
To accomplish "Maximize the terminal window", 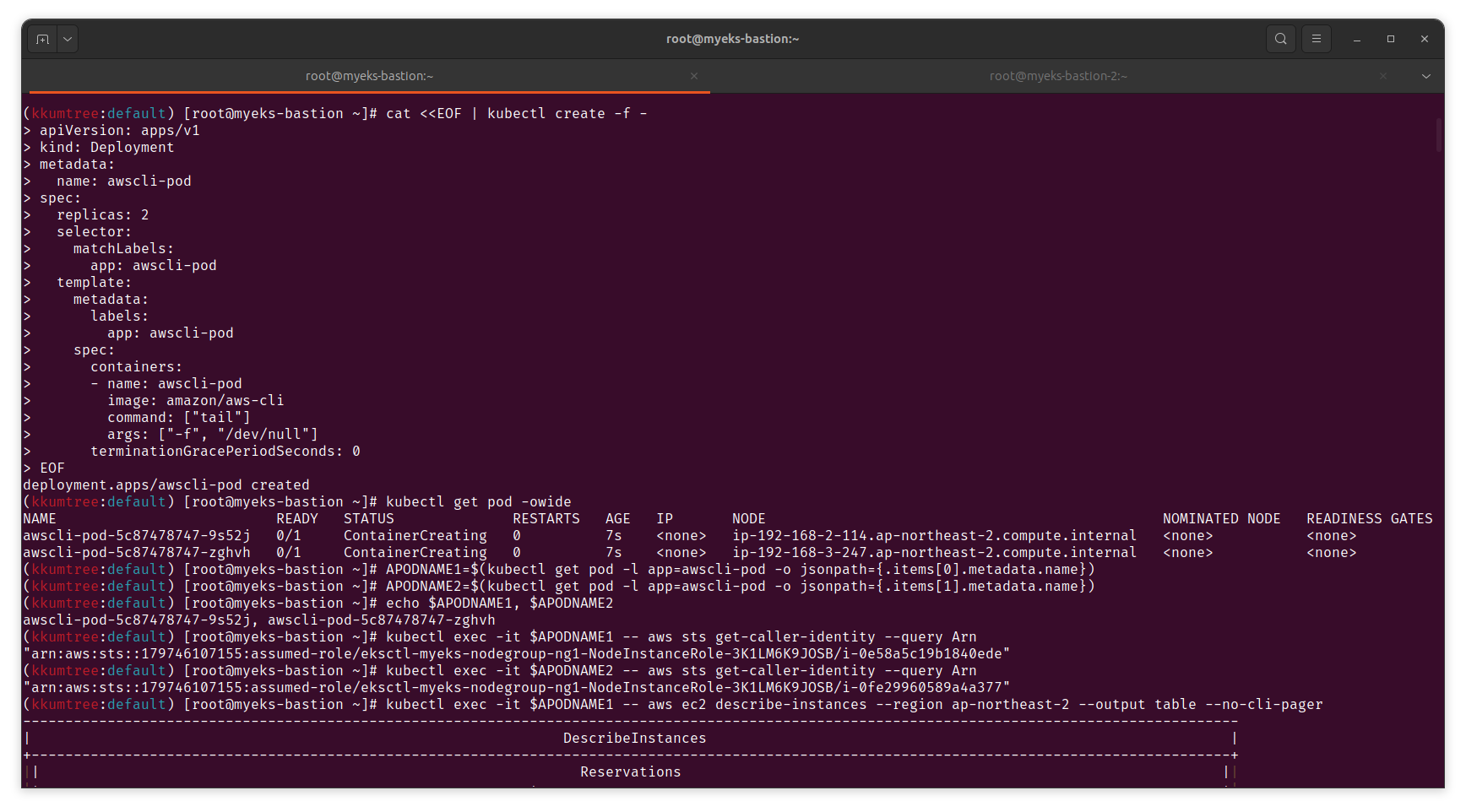I will coord(1391,39).
